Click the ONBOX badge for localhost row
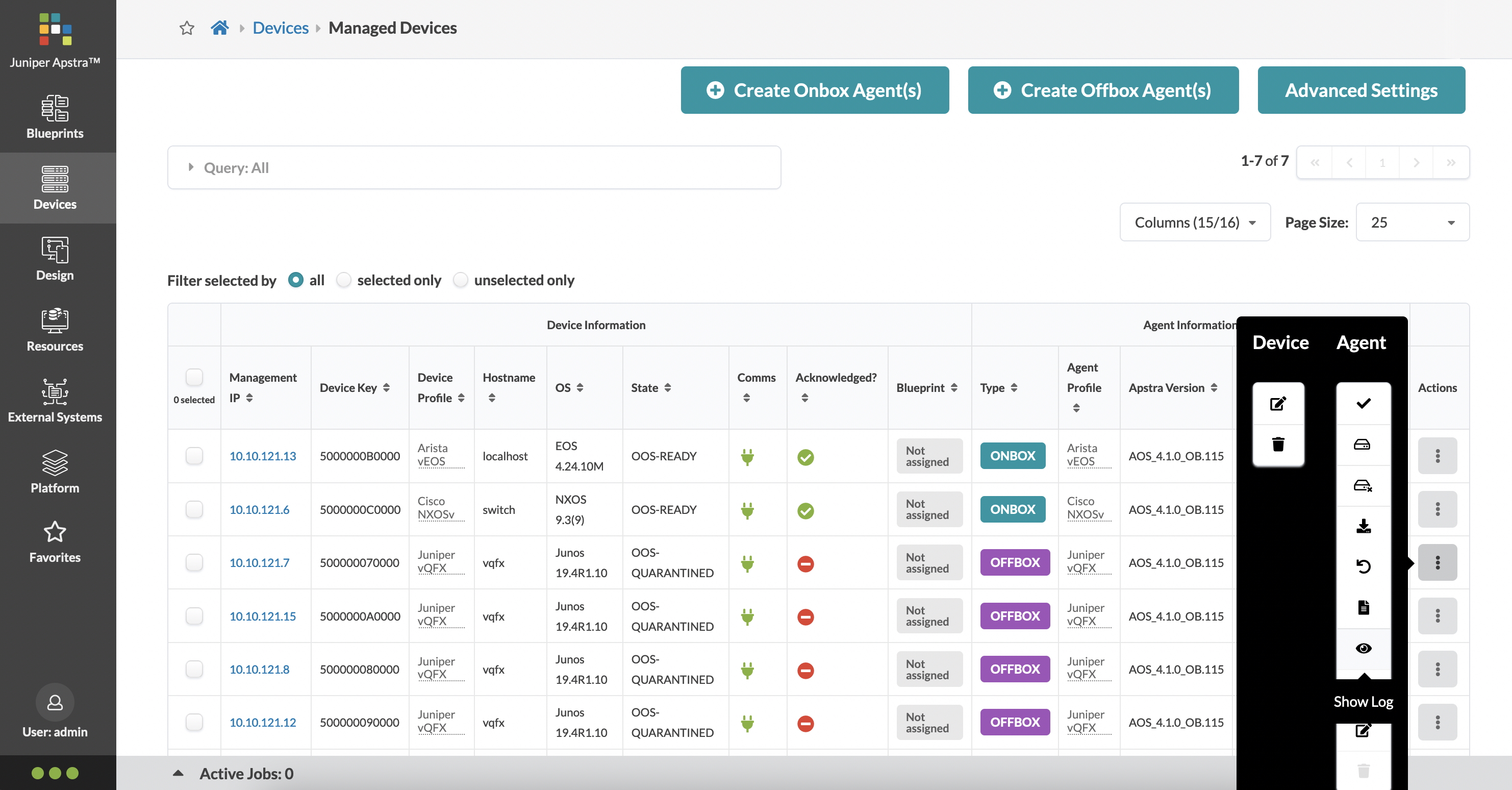 pyautogui.click(x=1013, y=456)
